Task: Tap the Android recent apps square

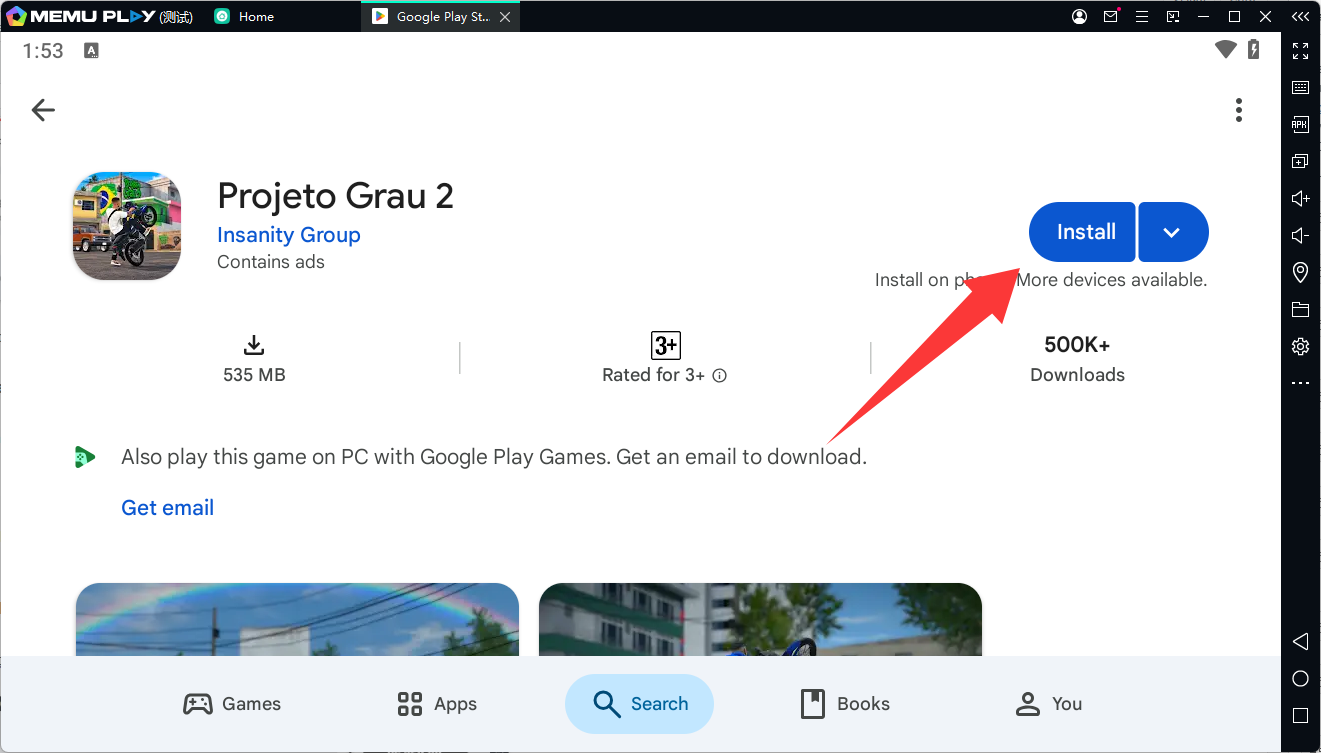Action: [1301, 716]
